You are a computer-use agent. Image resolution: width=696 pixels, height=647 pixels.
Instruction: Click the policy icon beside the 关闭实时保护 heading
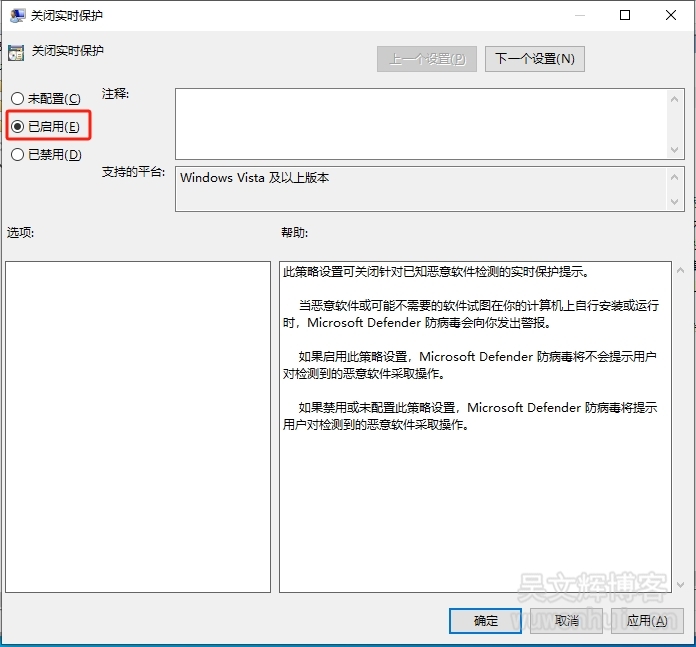click(16, 52)
